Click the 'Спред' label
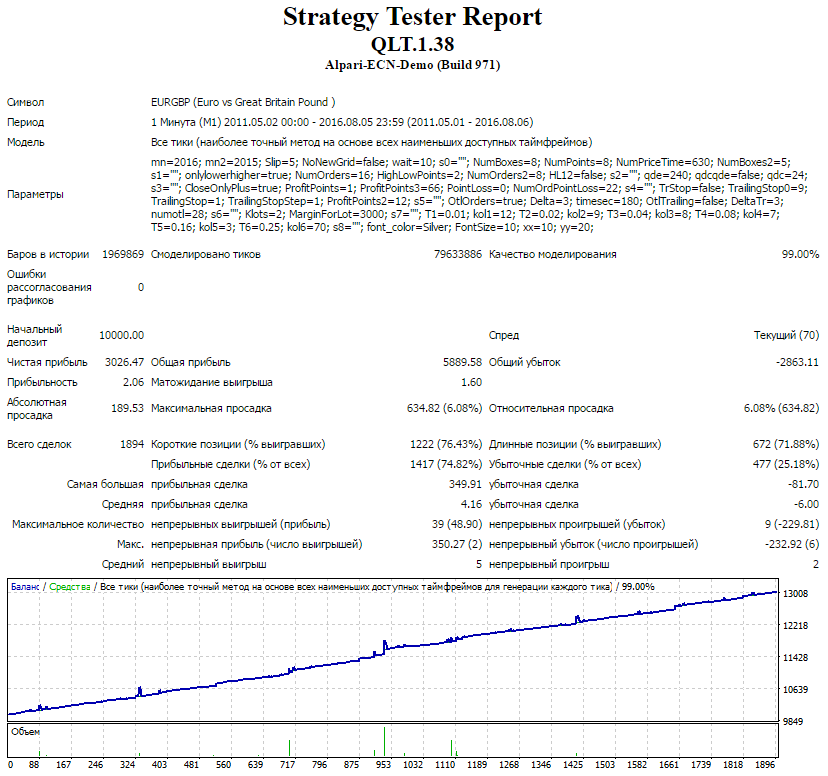828x776 pixels. (x=504, y=335)
